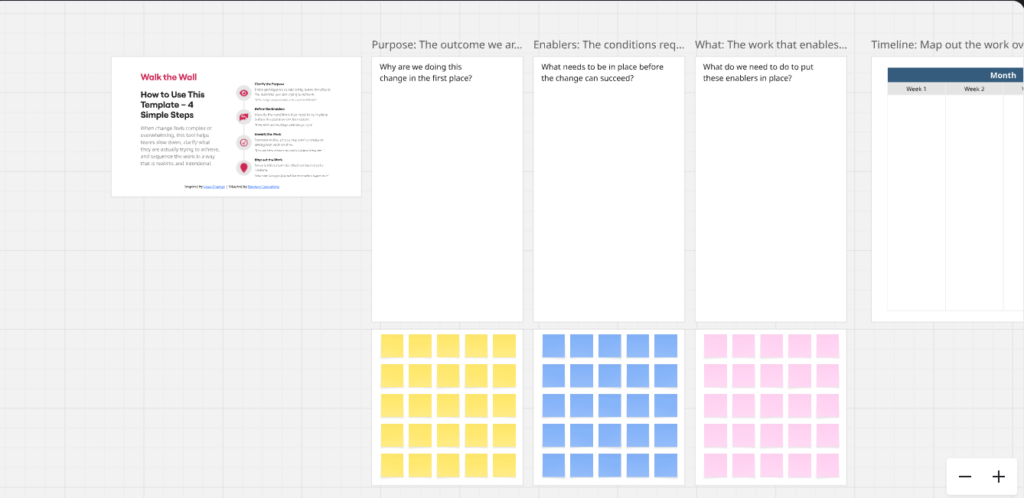Viewport: 1024px width, 498px height.
Task: Click the zoom out minus button
Action: point(965,477)
